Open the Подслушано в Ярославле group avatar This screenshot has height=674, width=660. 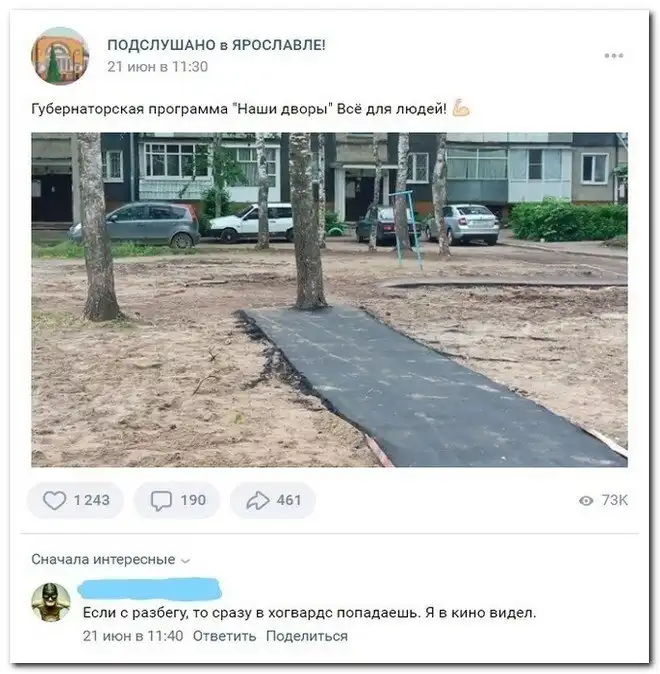60,55
